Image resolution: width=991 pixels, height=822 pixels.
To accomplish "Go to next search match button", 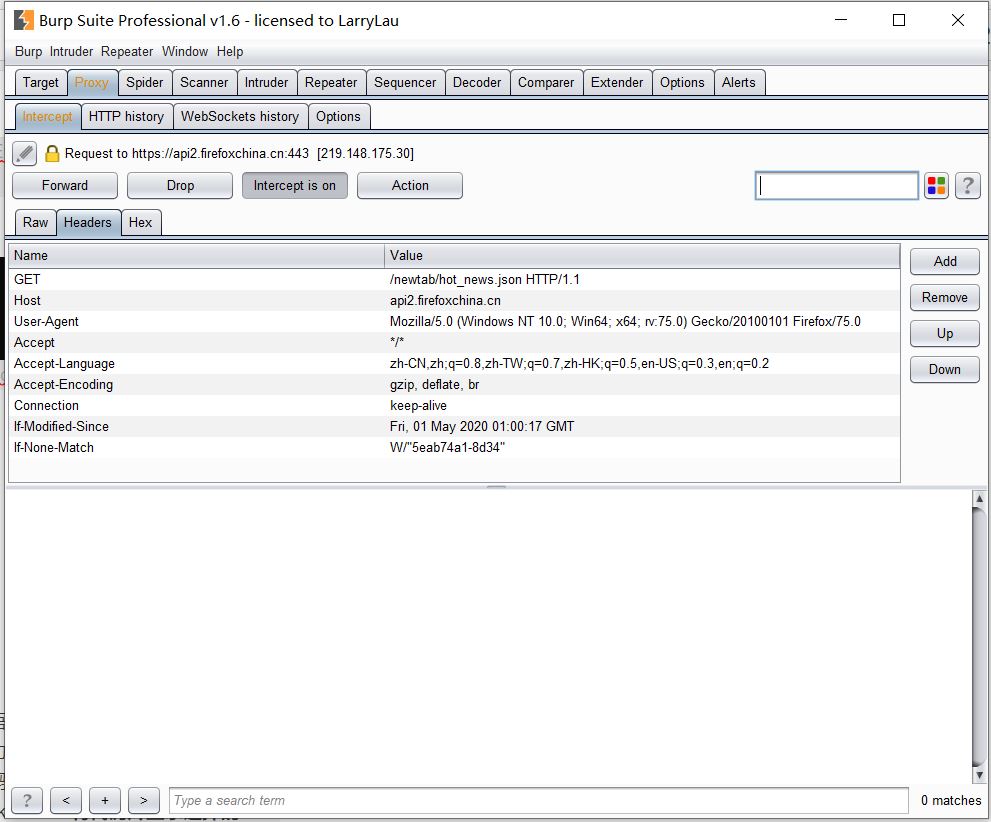I will coord(143,801).
